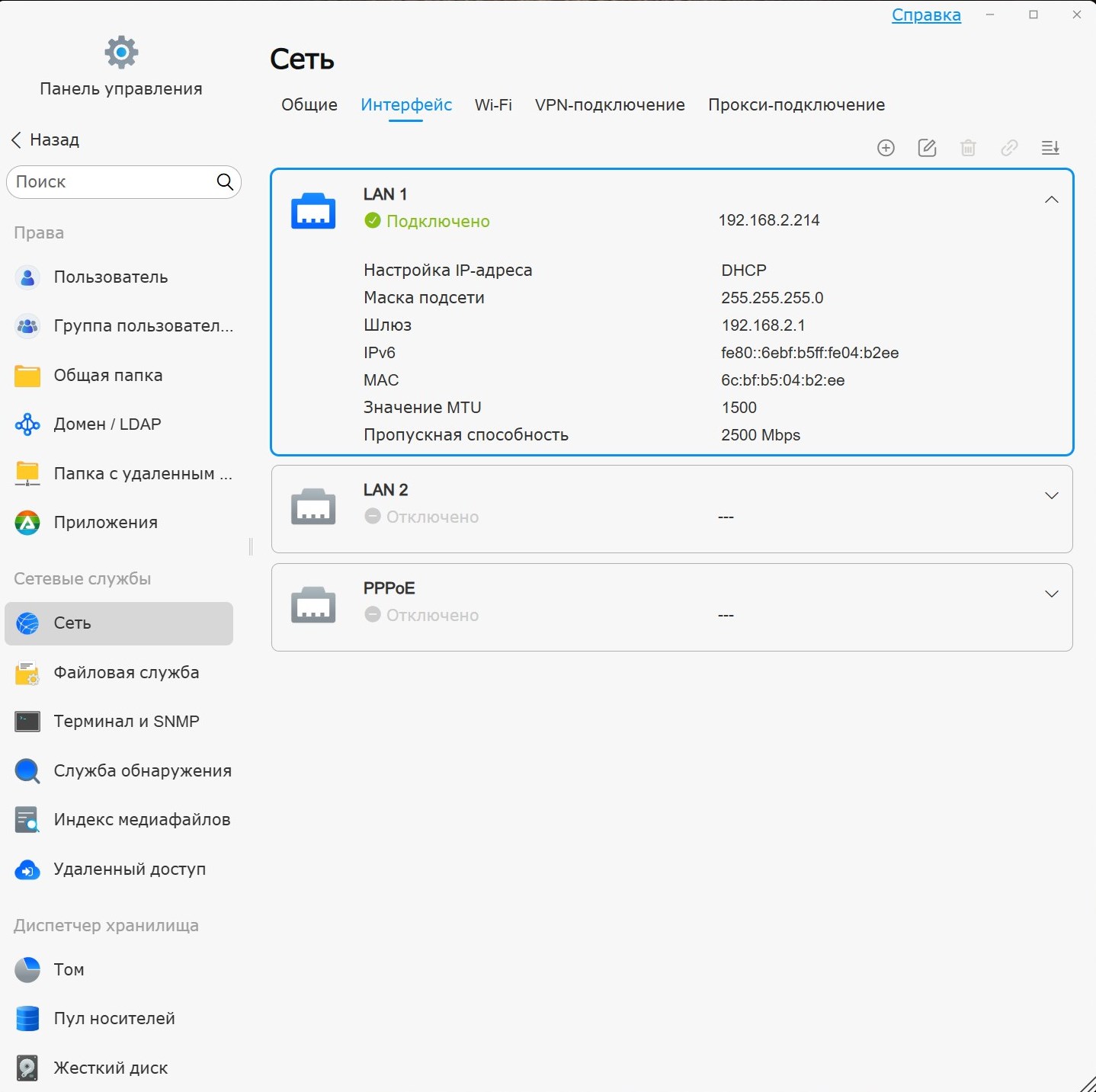
Task: Click the add interface plus icon
Action: pos(886,148)
